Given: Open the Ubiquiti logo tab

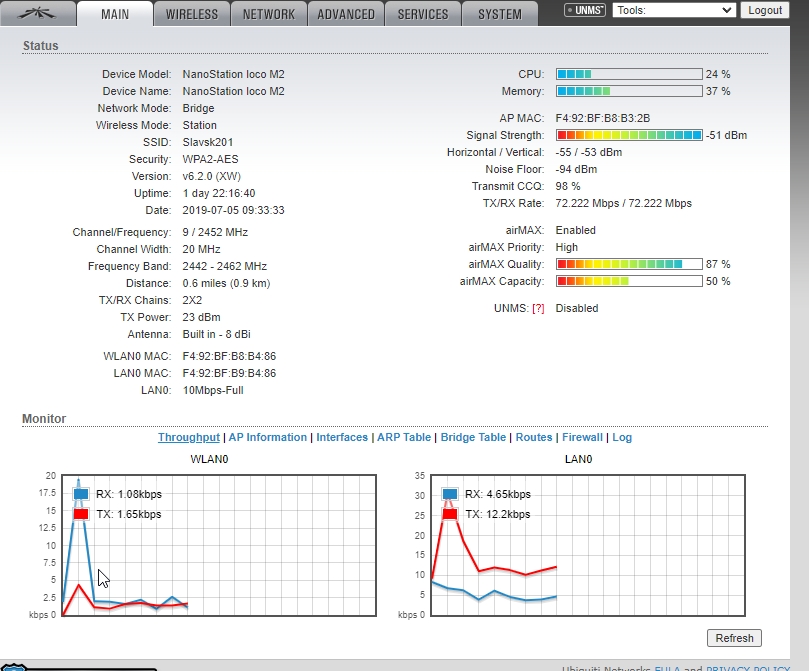Looking at the screenshot, I should 37,13.
